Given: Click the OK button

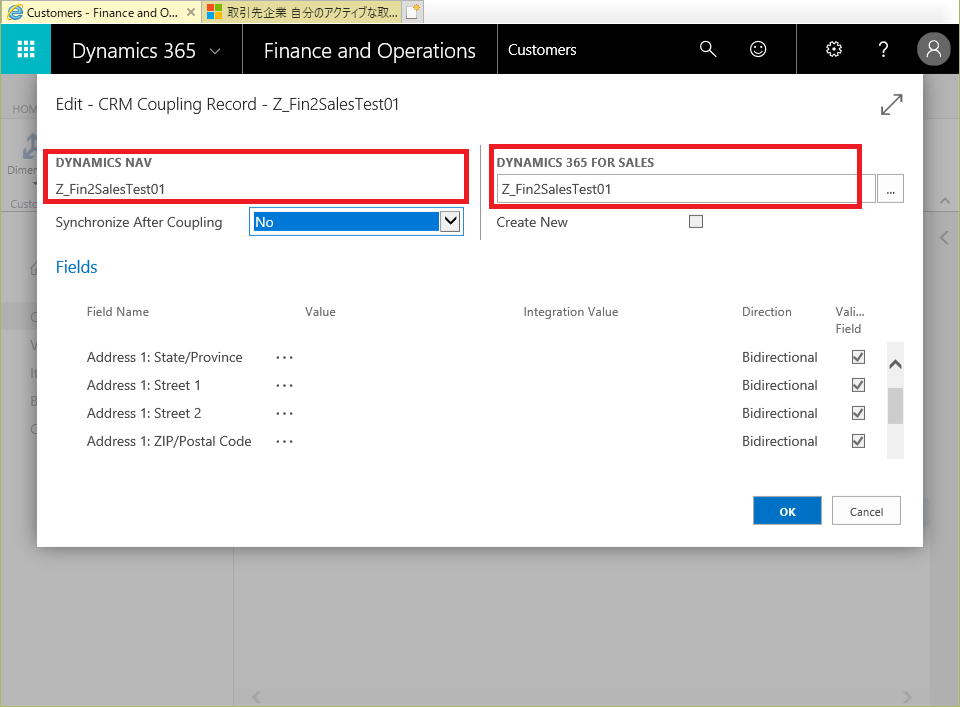Looking at the screenshot, I should (x=787, y=511).
